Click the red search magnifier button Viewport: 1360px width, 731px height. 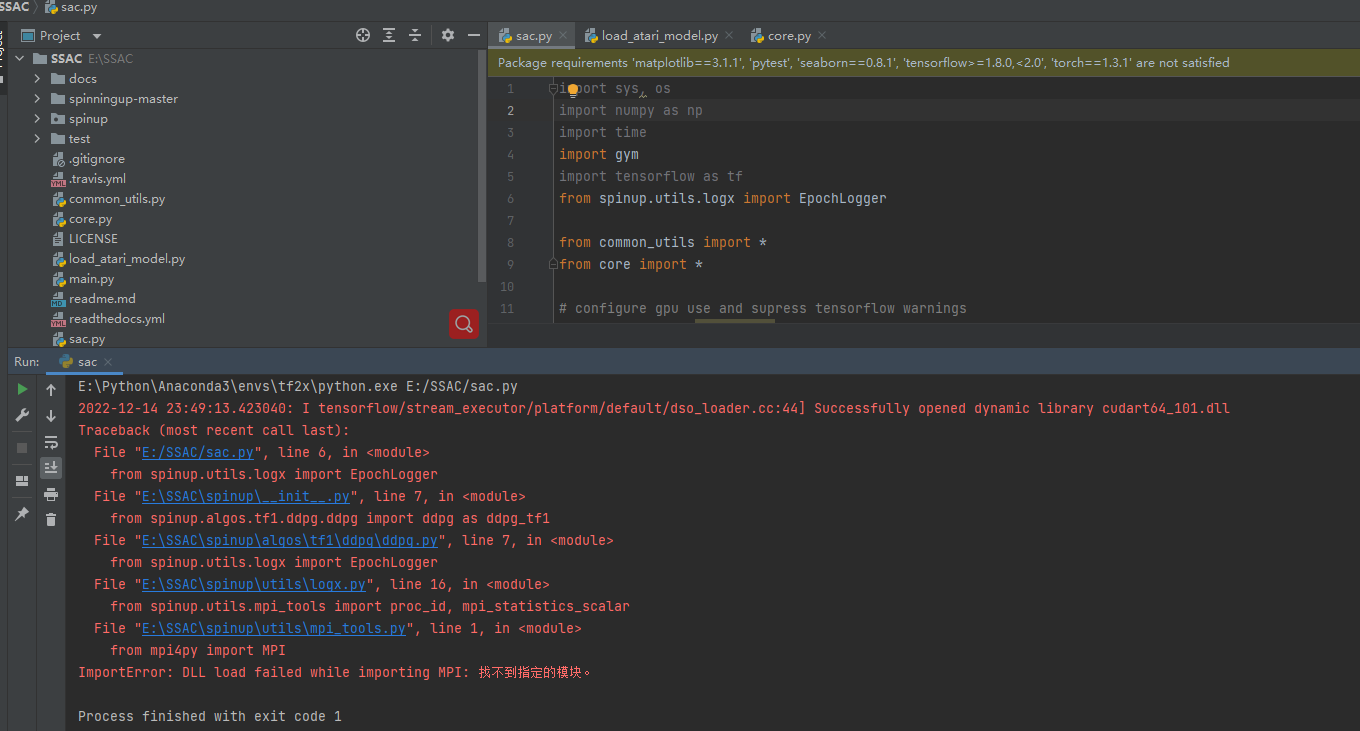tap(464, 324)
